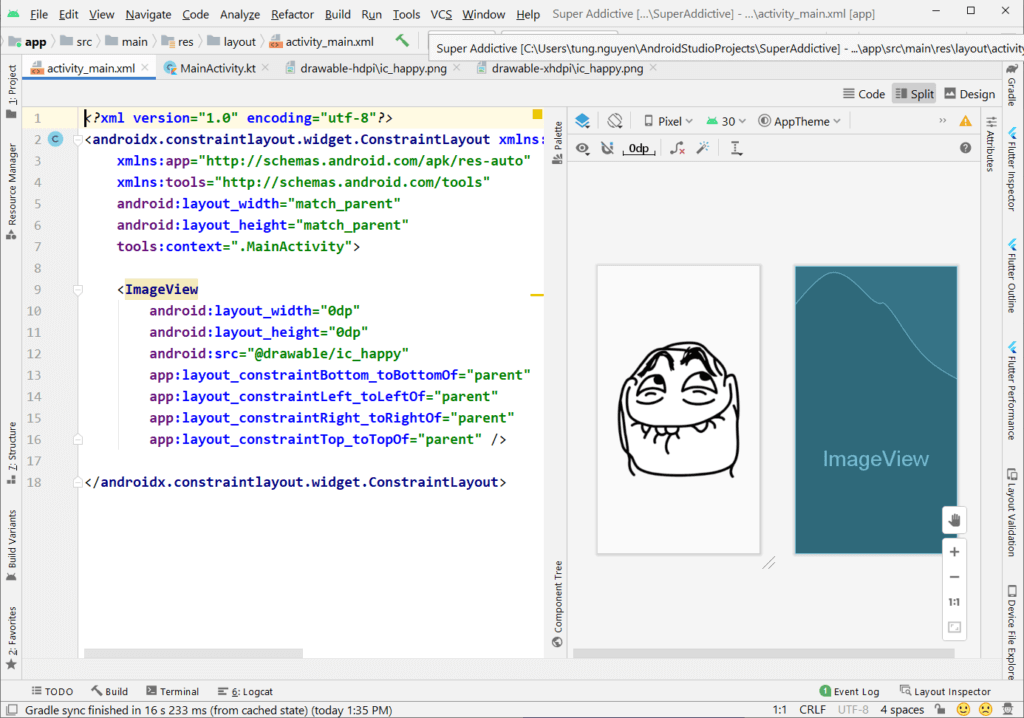The width and height of the screenshot is (1024, 718).
Task: Open the Terminal tool window
Action: 172,691
